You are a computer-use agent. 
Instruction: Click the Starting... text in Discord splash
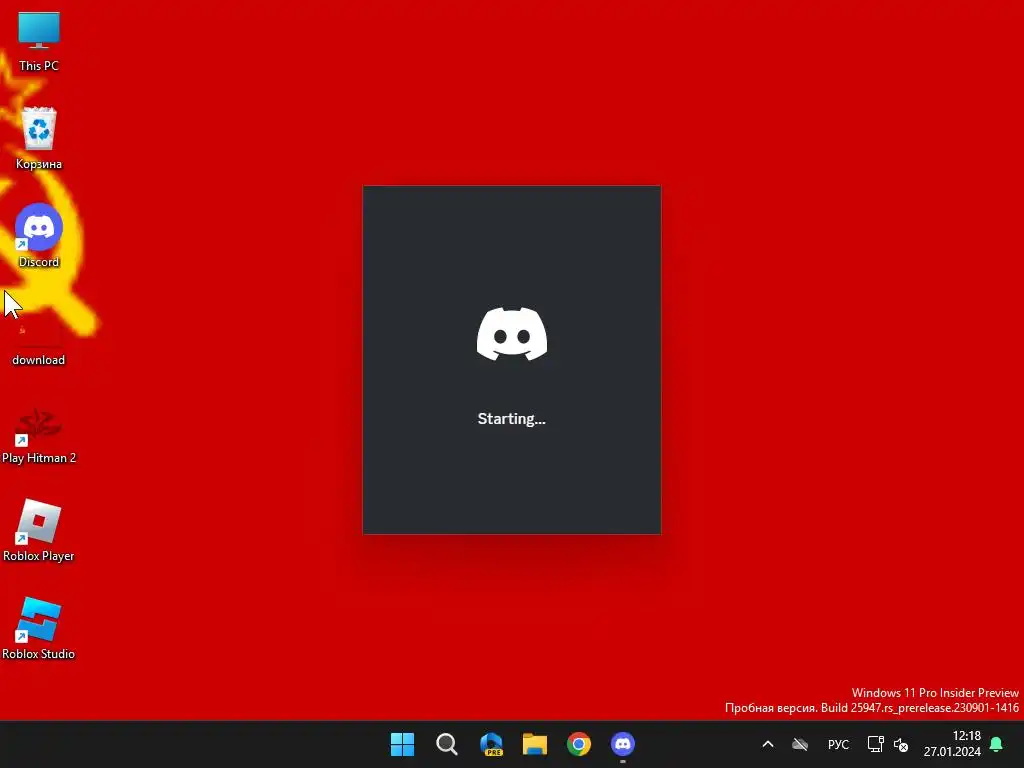[x=511, y=419]
